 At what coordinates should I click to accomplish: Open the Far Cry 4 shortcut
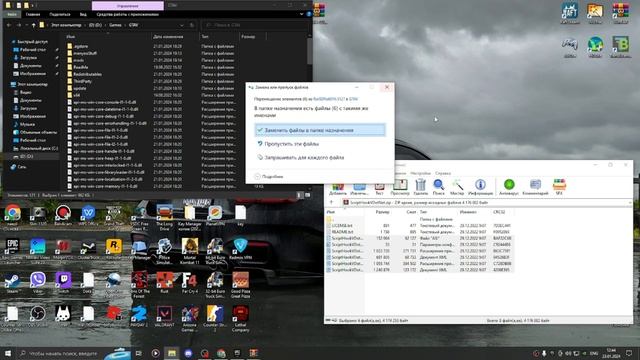[x=189, y=282]
